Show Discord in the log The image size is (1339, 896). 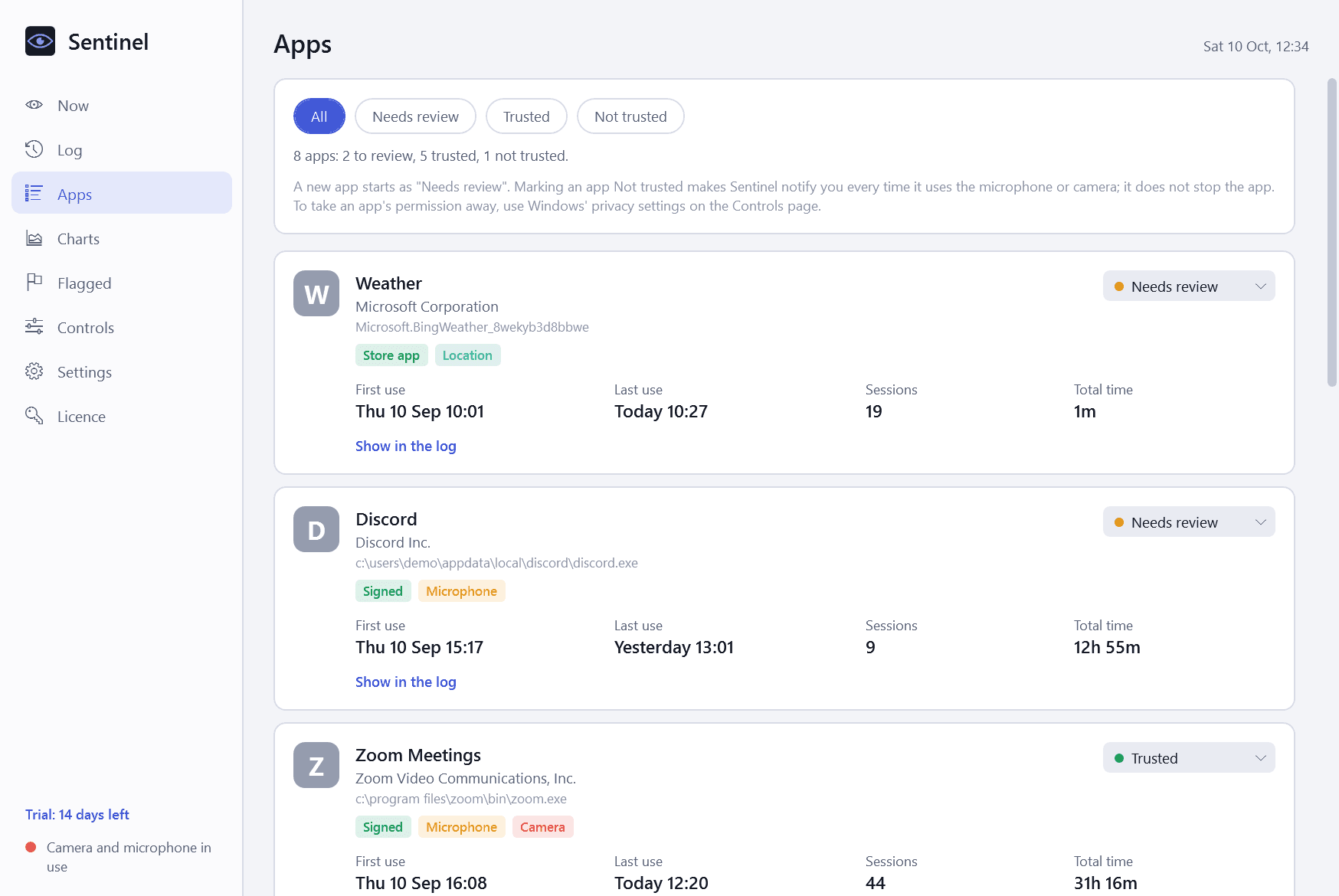click(x=406, y=682)
